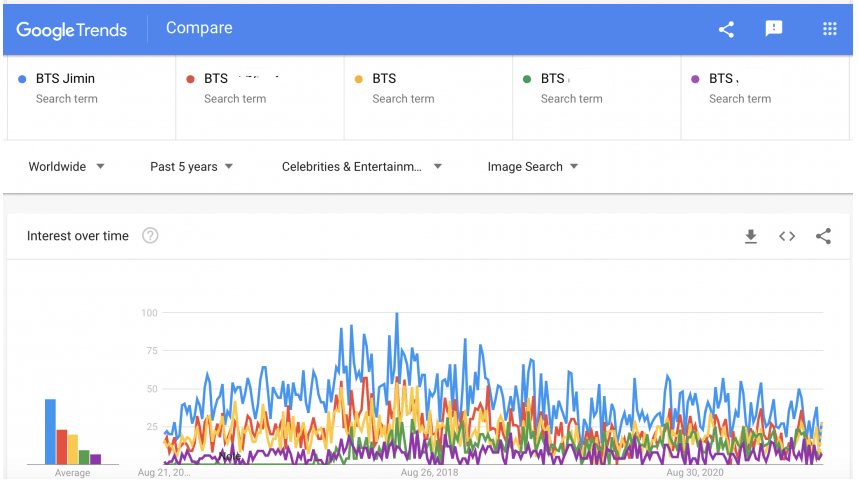Click the Compare page title
The height and width of the screenshot is (494, 859).
(199, 28)
